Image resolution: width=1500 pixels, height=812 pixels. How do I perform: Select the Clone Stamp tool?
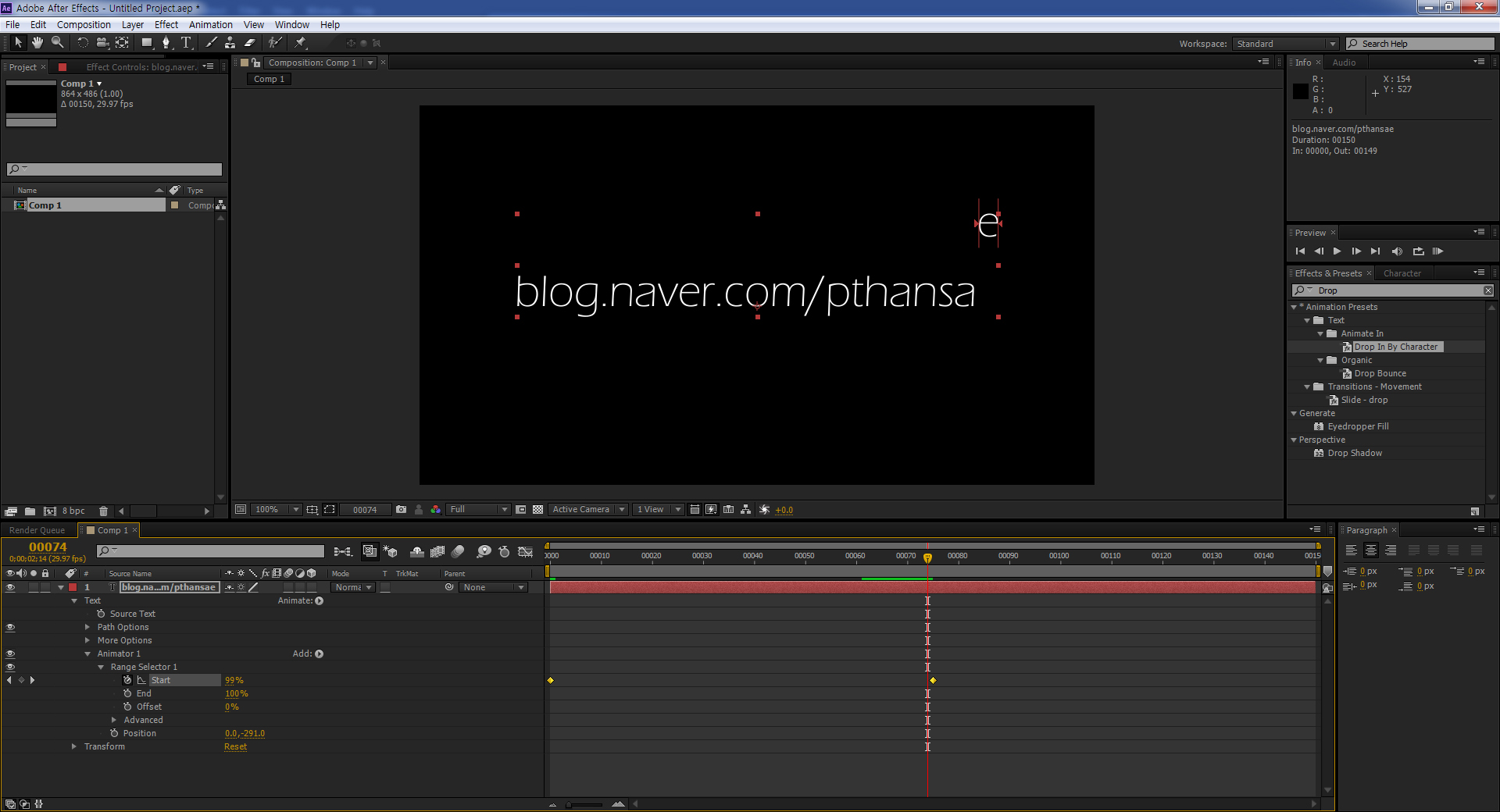point(230,43)
